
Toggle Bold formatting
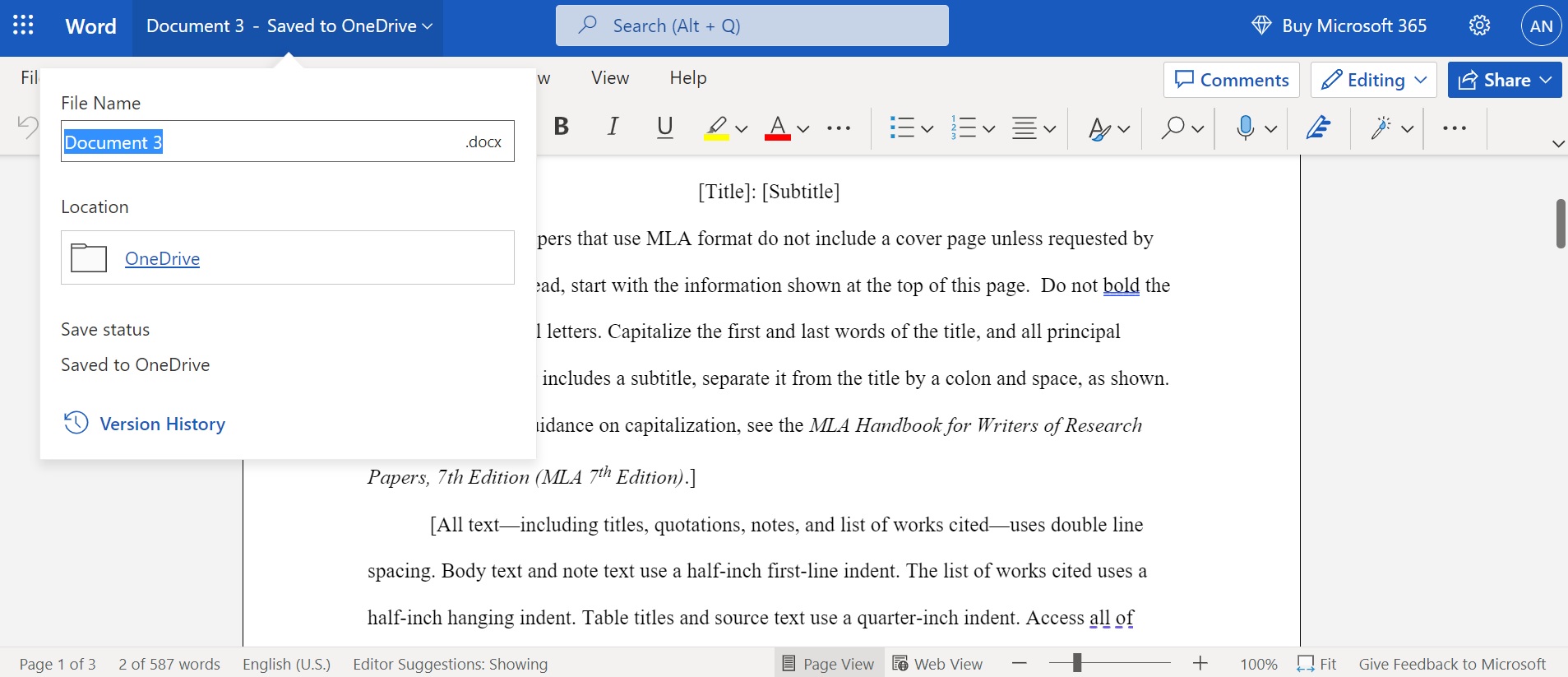(562, 127)
